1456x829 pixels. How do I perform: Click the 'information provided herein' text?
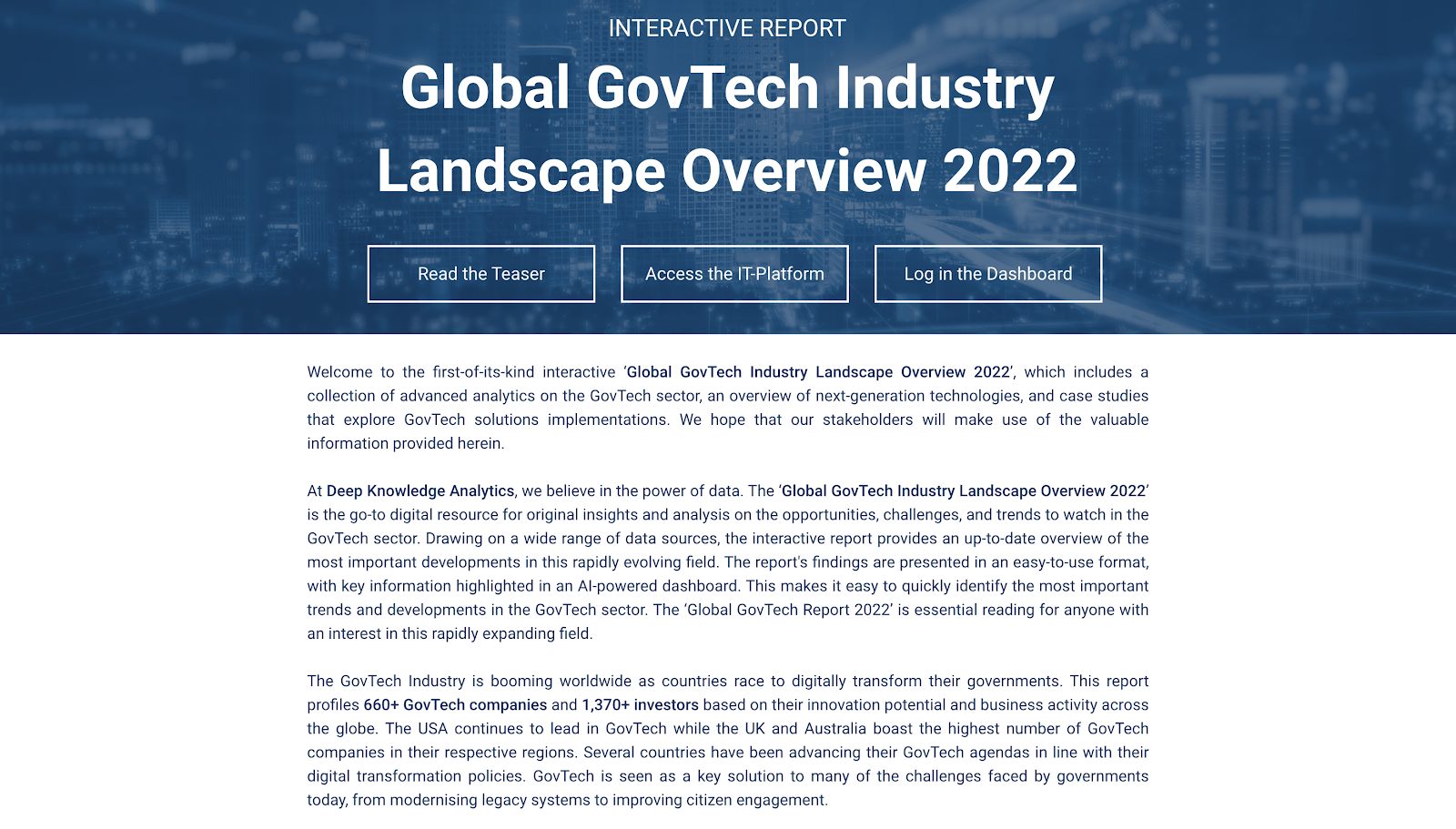click(x=404, y=443)
